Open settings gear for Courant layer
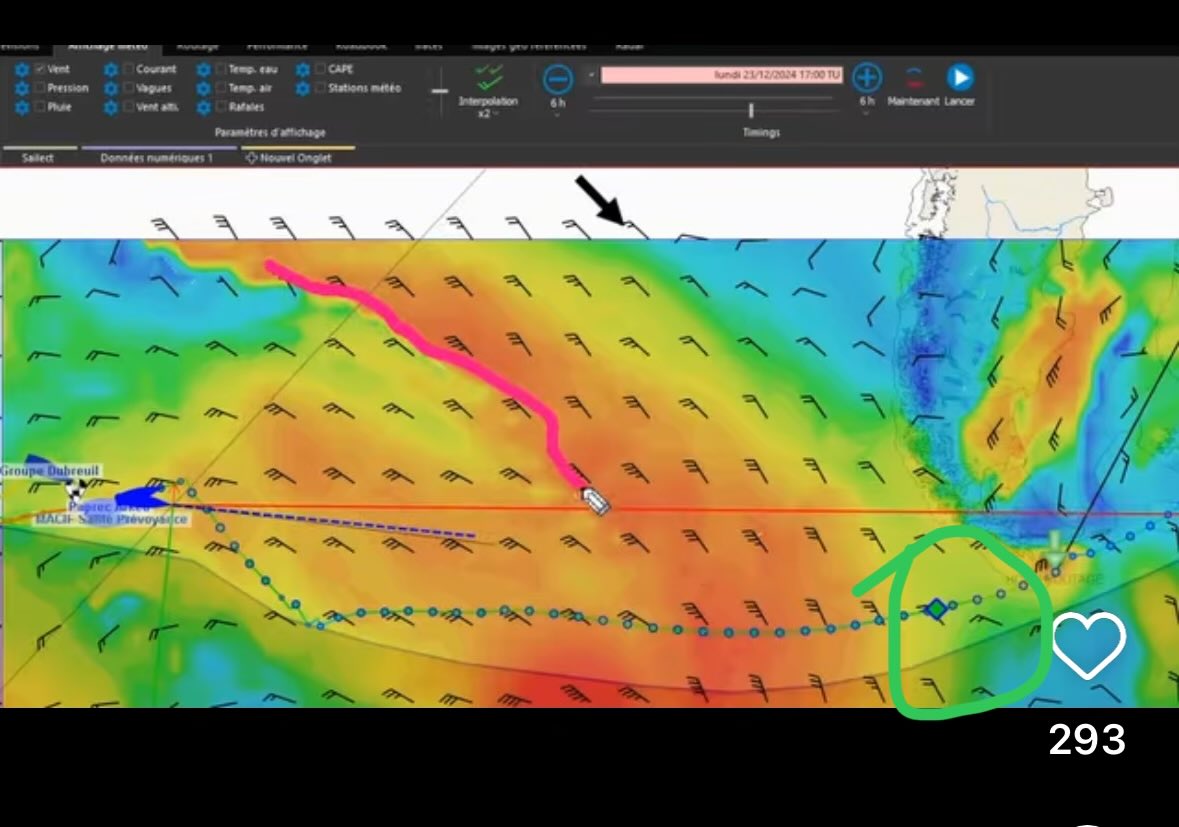Screen dimensions: 1179x827 [x=111, y=69]
